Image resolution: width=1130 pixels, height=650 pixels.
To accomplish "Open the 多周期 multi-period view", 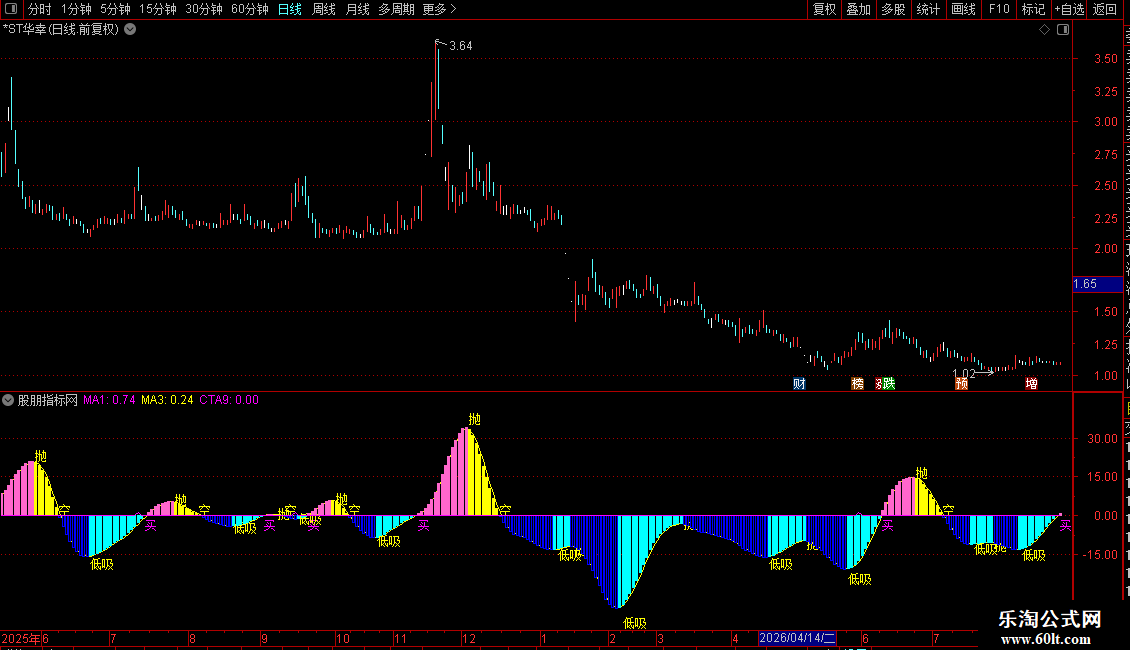I will [x=396, y=9].
